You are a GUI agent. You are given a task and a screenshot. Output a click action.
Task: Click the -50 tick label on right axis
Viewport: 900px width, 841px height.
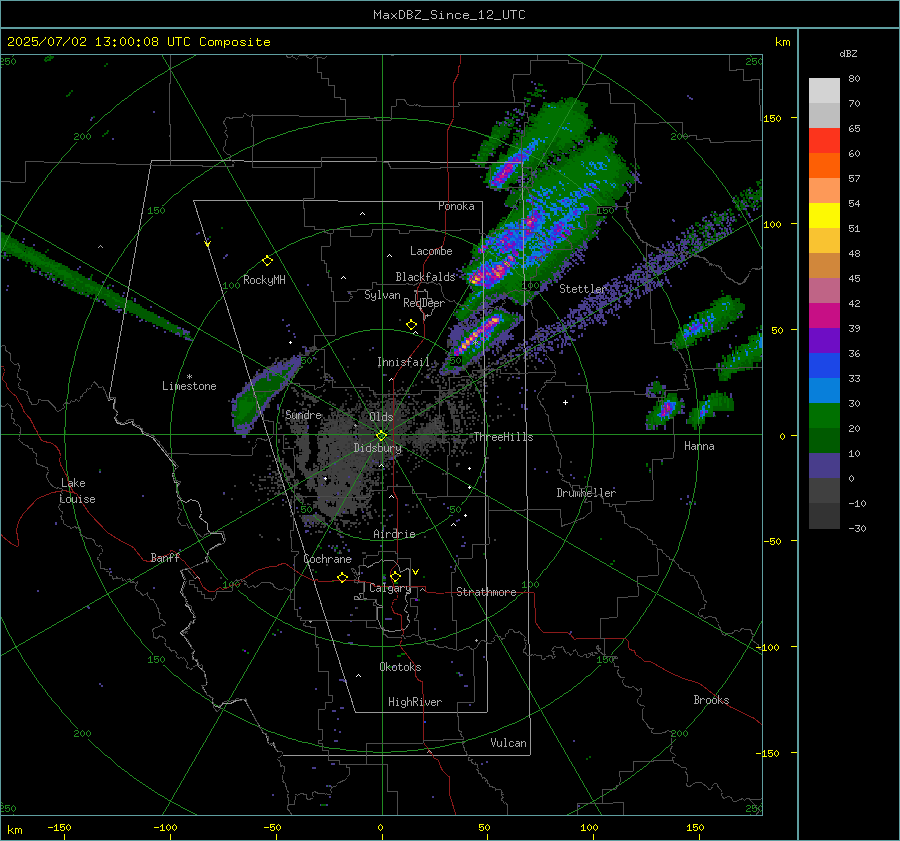click(x=772, y=541)
